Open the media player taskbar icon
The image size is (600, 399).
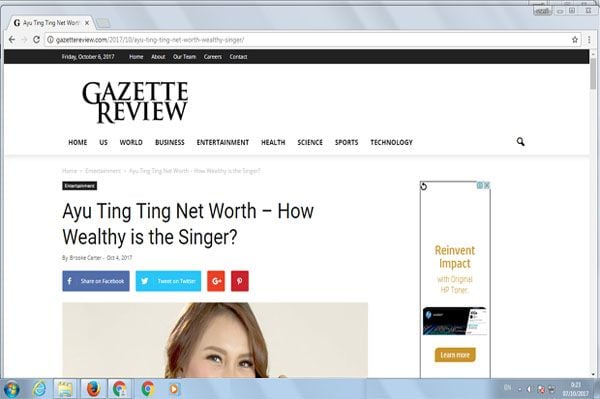pos(174,389)
